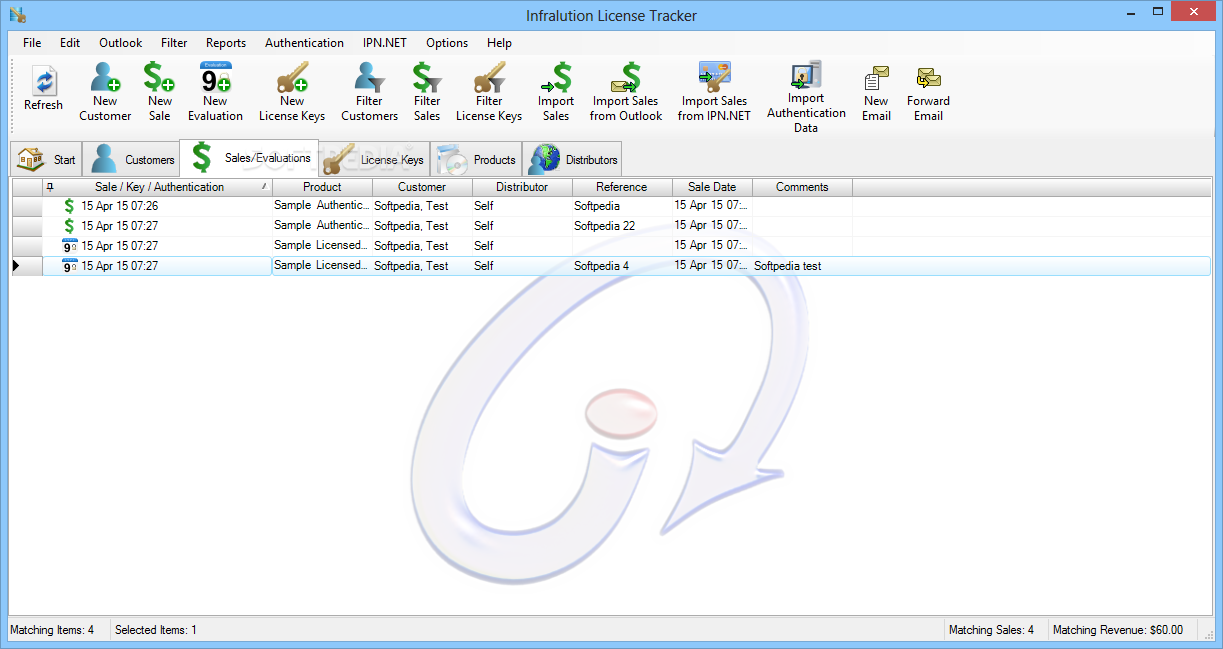This screenshot has height=649, width=1223.
Task: Select dollar icon of Softpedia 22 row
Action: pos(69,226)
